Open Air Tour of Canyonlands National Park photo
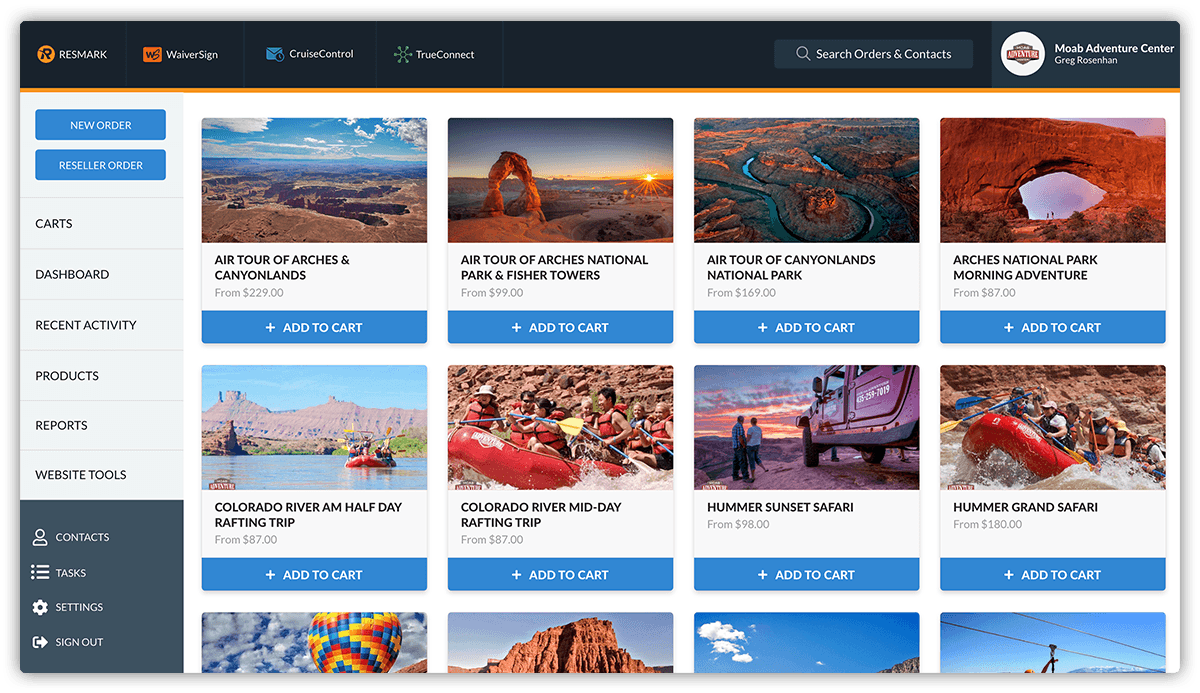This screenshot has height=693, width=1200. coord(806,180)
